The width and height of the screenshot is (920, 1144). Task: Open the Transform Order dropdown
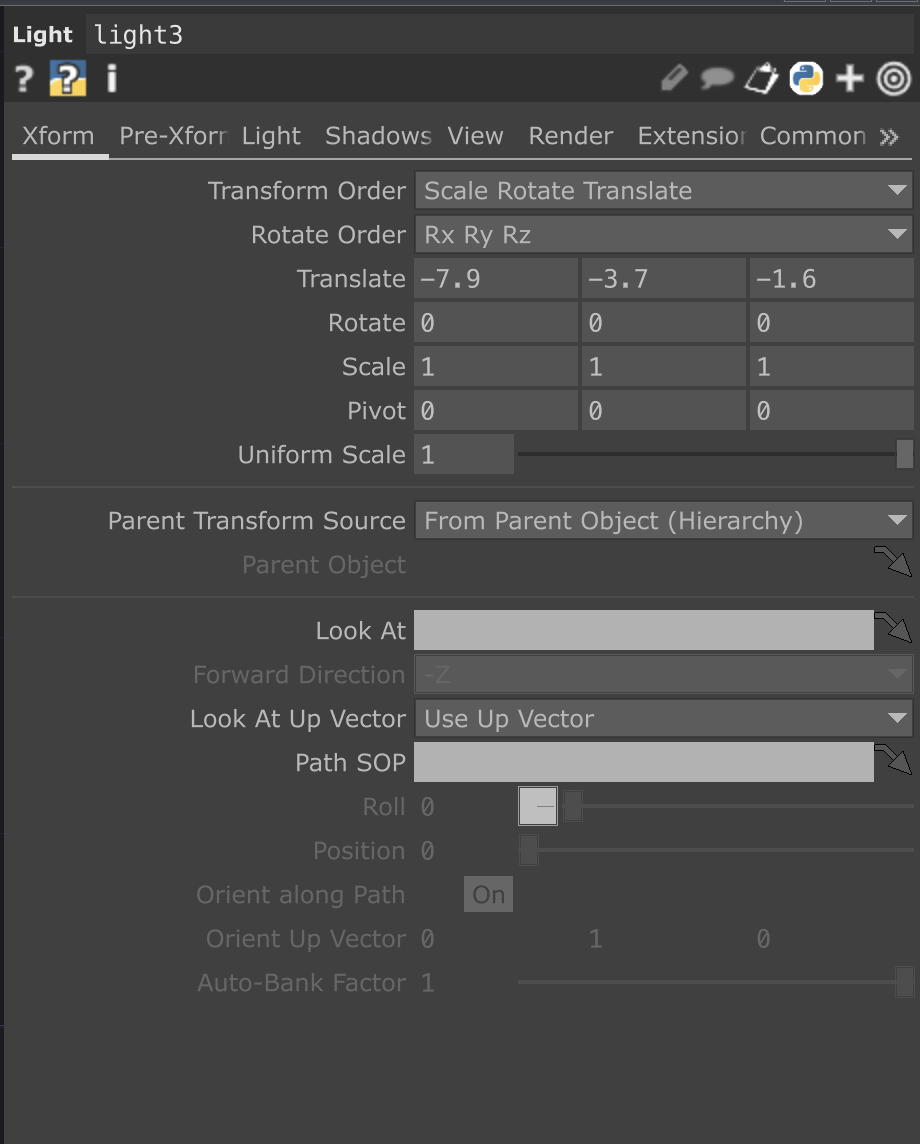(x=663, y=191)
